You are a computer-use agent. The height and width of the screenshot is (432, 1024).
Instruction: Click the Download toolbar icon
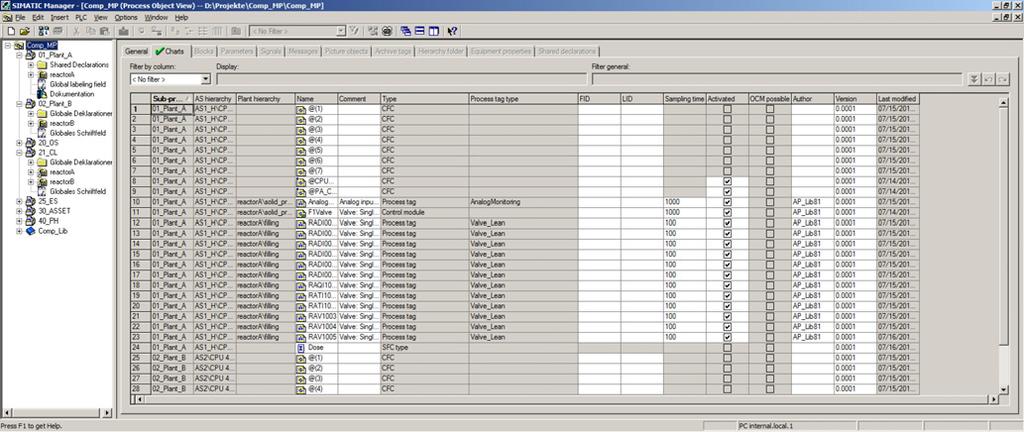123,31
